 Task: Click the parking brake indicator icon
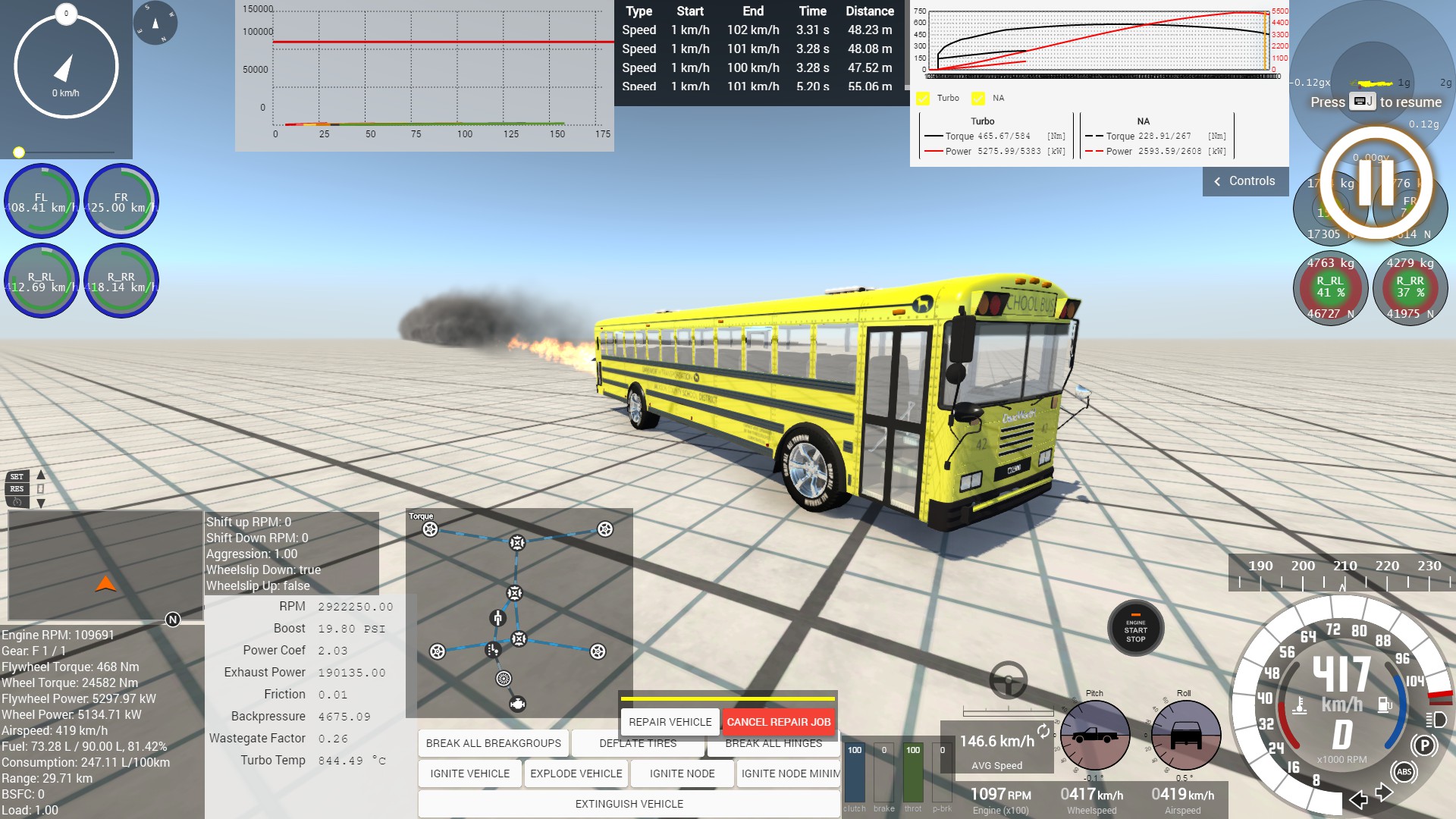click(x=1424, y=745)
